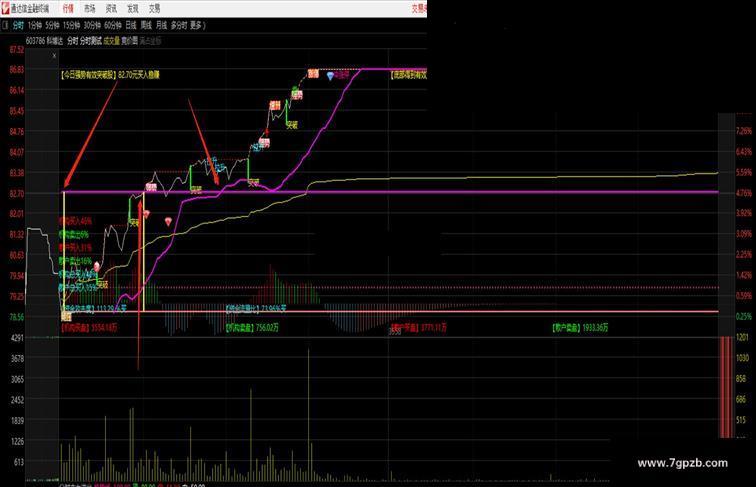Click the 7.26% percentage axis label
Screen dimensions: 756x487
[744, 131]
